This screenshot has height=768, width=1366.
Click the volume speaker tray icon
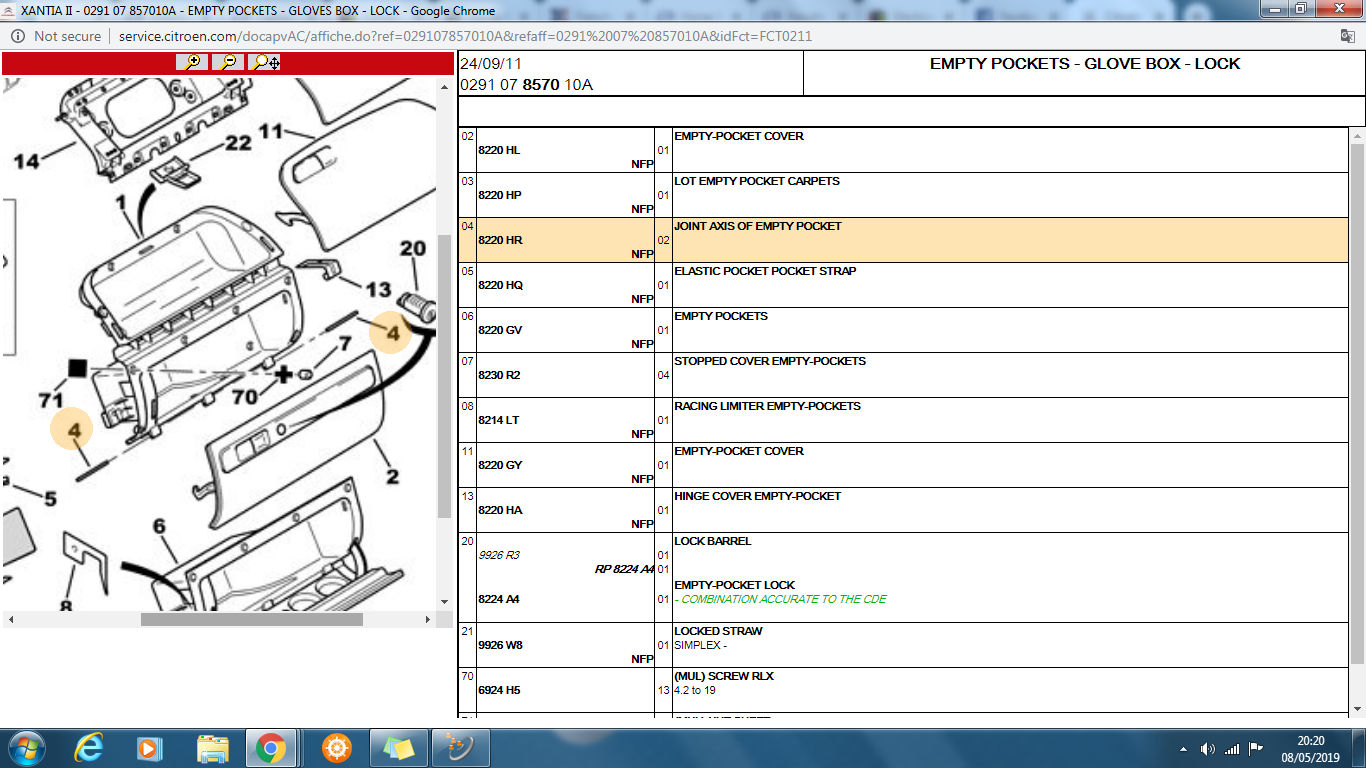[x=1208, y=749]
